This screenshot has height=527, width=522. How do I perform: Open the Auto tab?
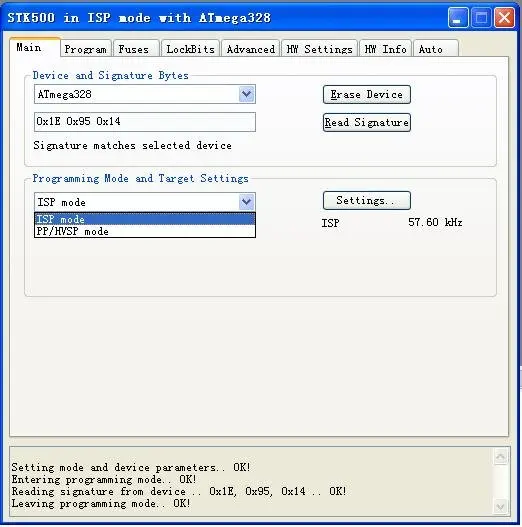(x=436, y=49)
